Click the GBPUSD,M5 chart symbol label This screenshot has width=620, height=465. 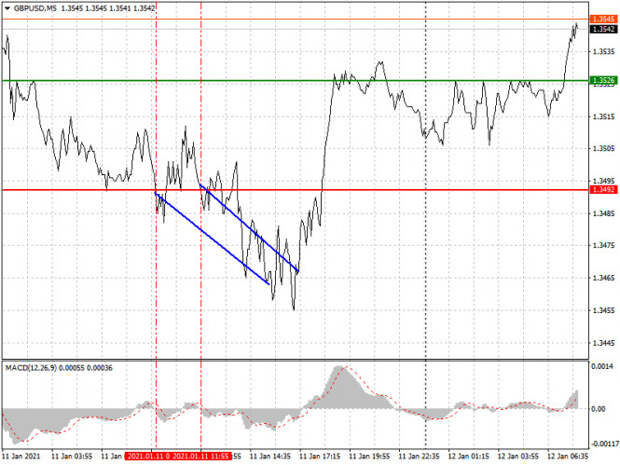click(33, 7)
